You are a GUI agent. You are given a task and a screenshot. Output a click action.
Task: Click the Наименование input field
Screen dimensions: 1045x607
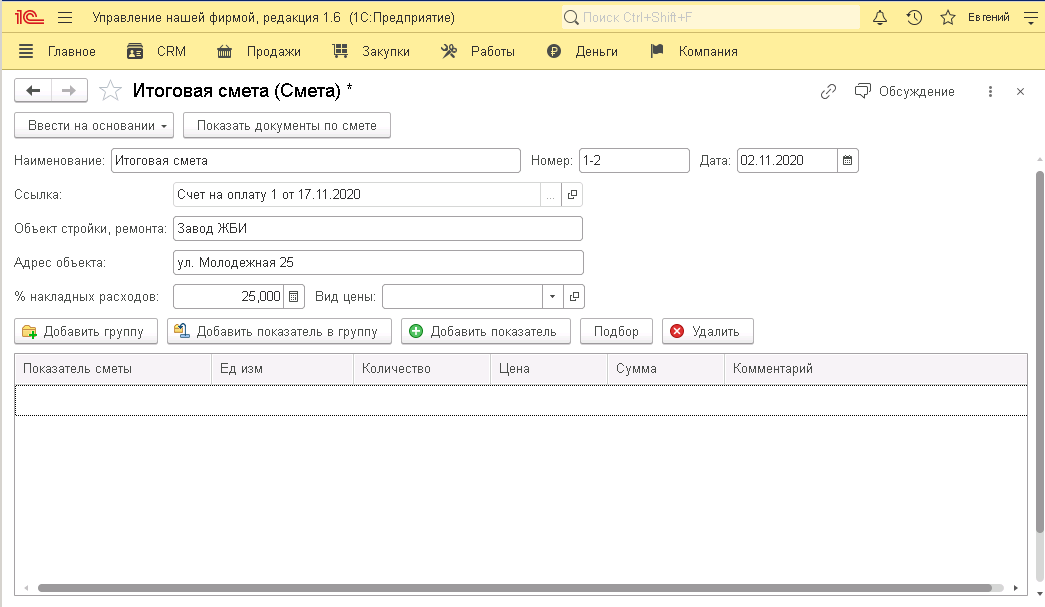point(315,161)
